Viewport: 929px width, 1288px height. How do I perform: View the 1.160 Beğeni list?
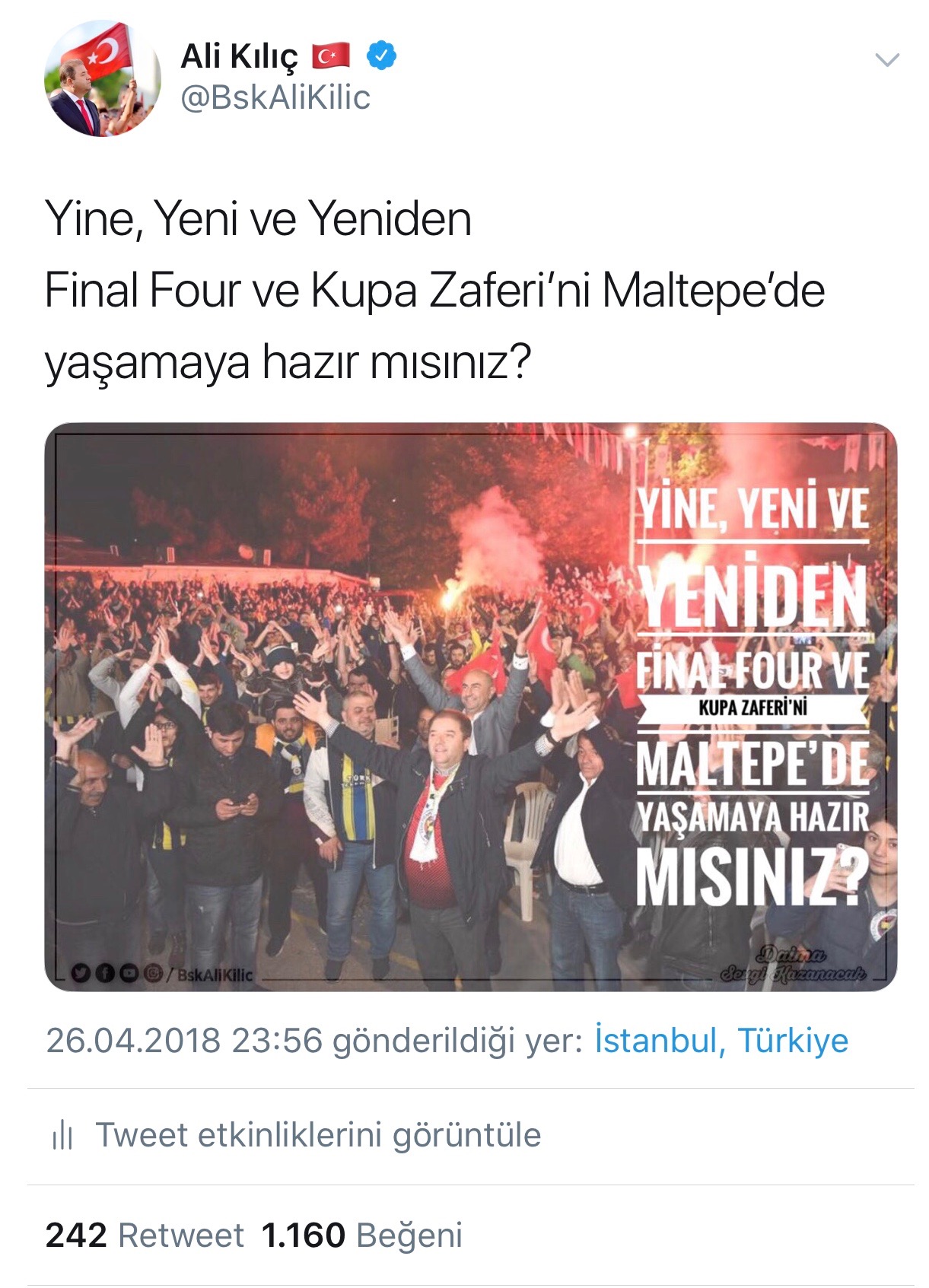pos(361,1236)
